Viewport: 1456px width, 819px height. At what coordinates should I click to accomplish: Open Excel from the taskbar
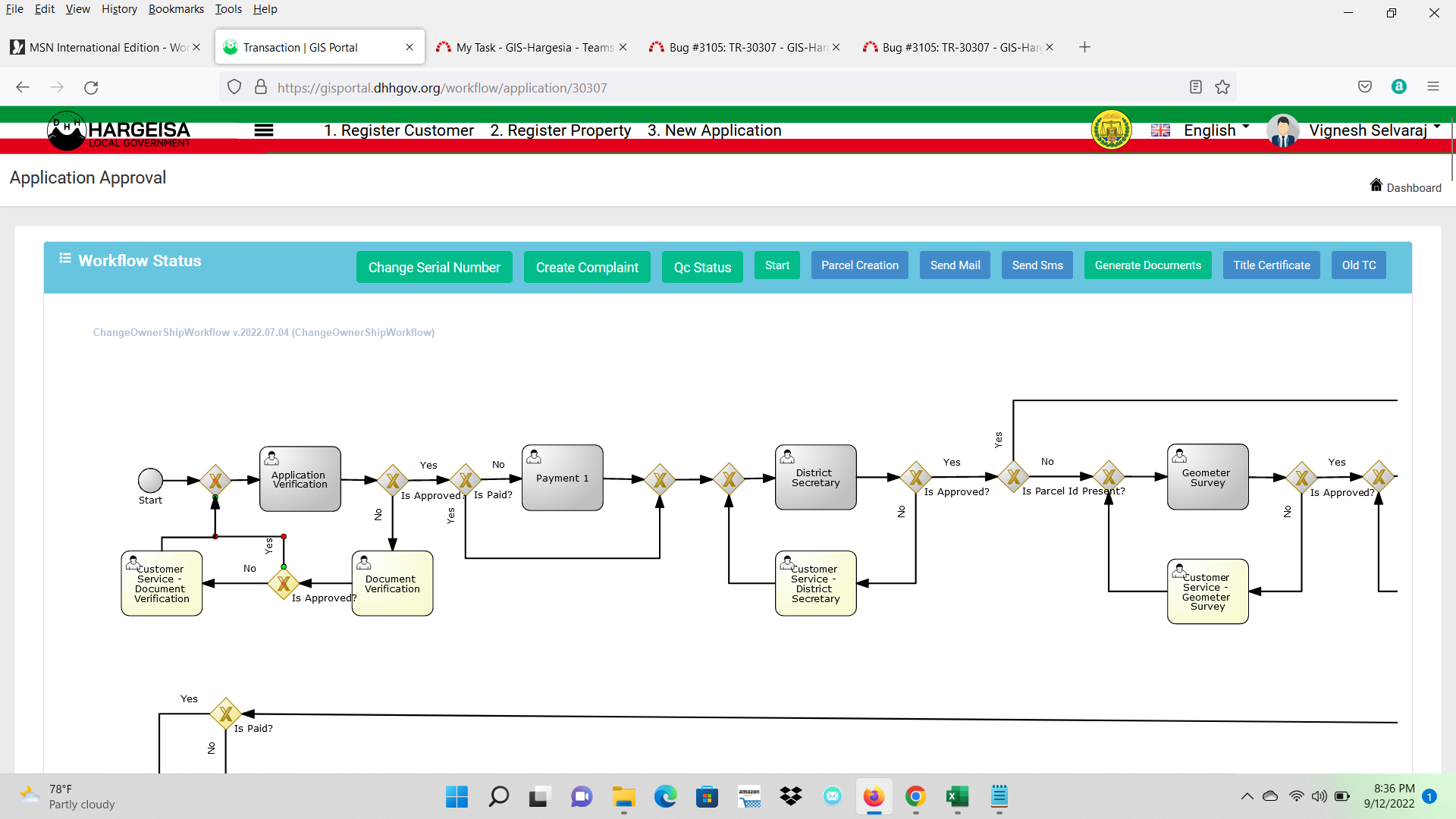pyautogui.click(x=957, y=796)
